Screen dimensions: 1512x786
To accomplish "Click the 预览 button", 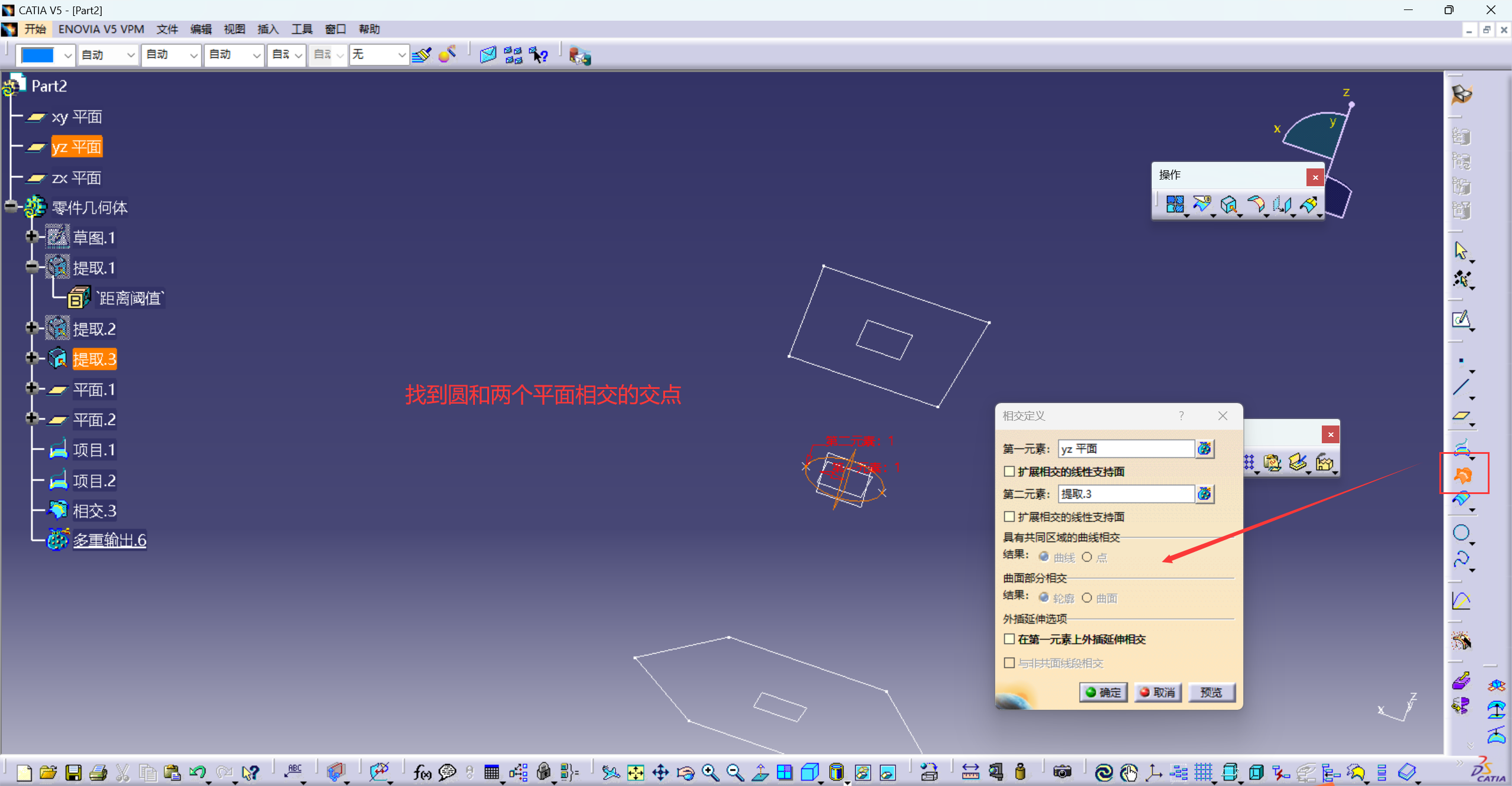I will pyautogui.click(x=1211, y=692).
